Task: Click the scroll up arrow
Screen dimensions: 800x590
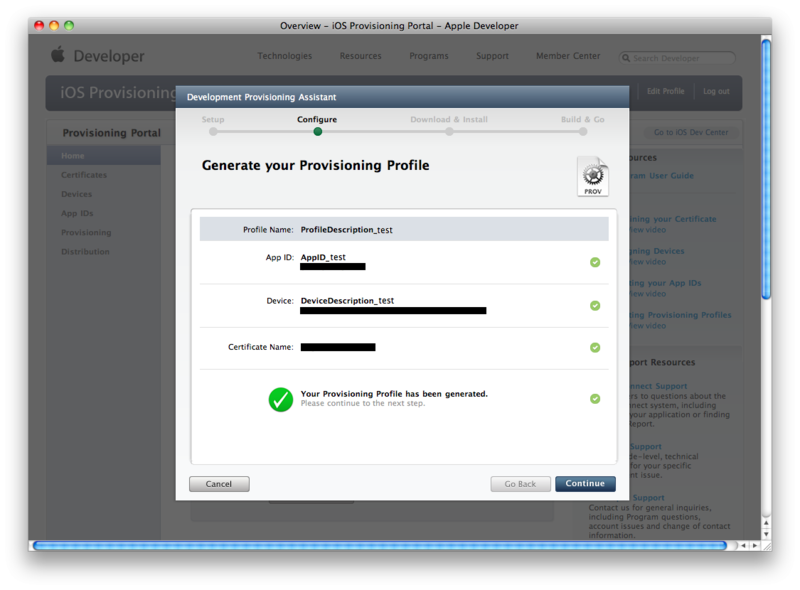Action: coord(766,523)
